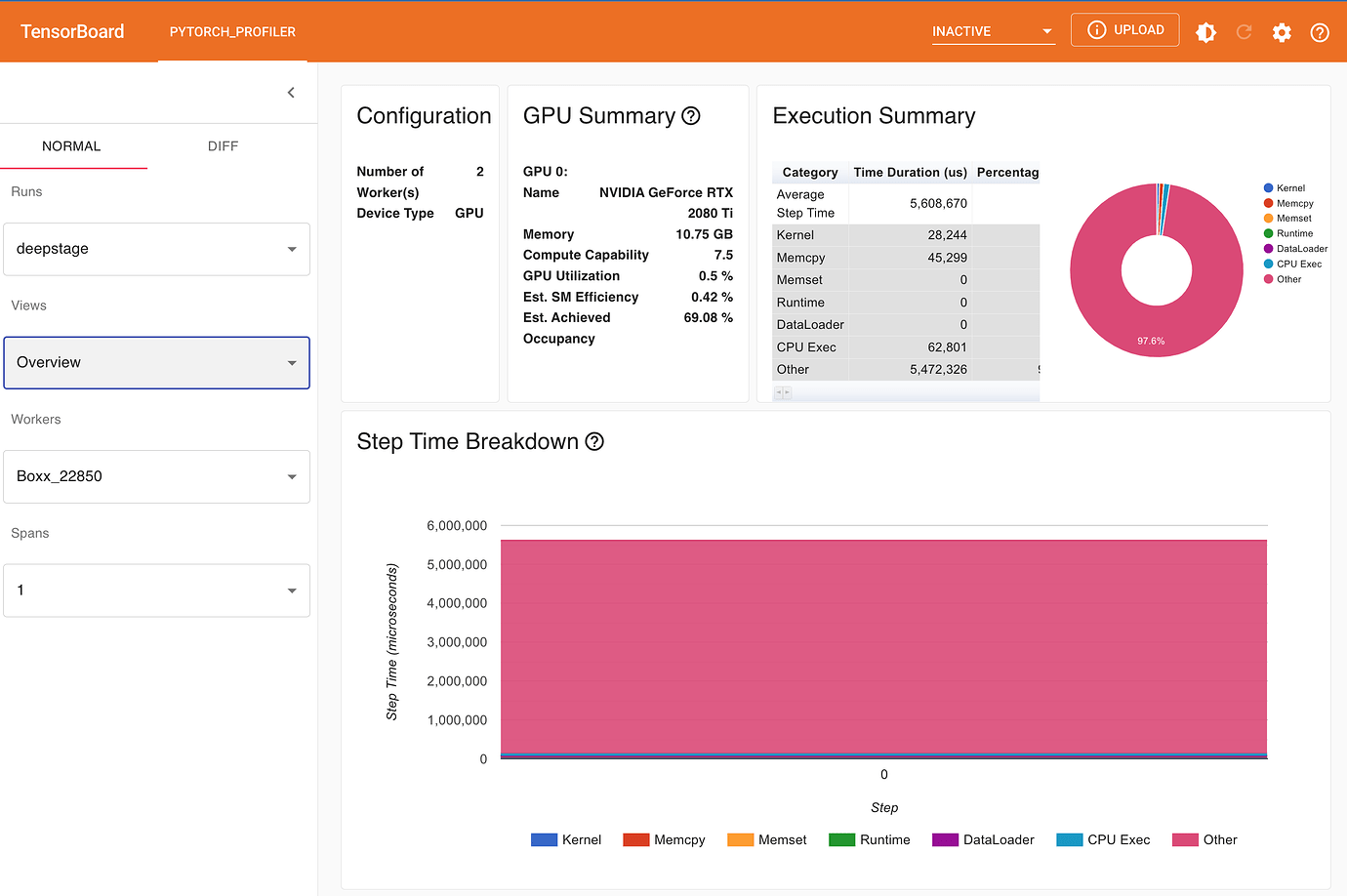Click the reload data refresh icon
This screenshot has height=896, width=1347.
[1244, 32]
